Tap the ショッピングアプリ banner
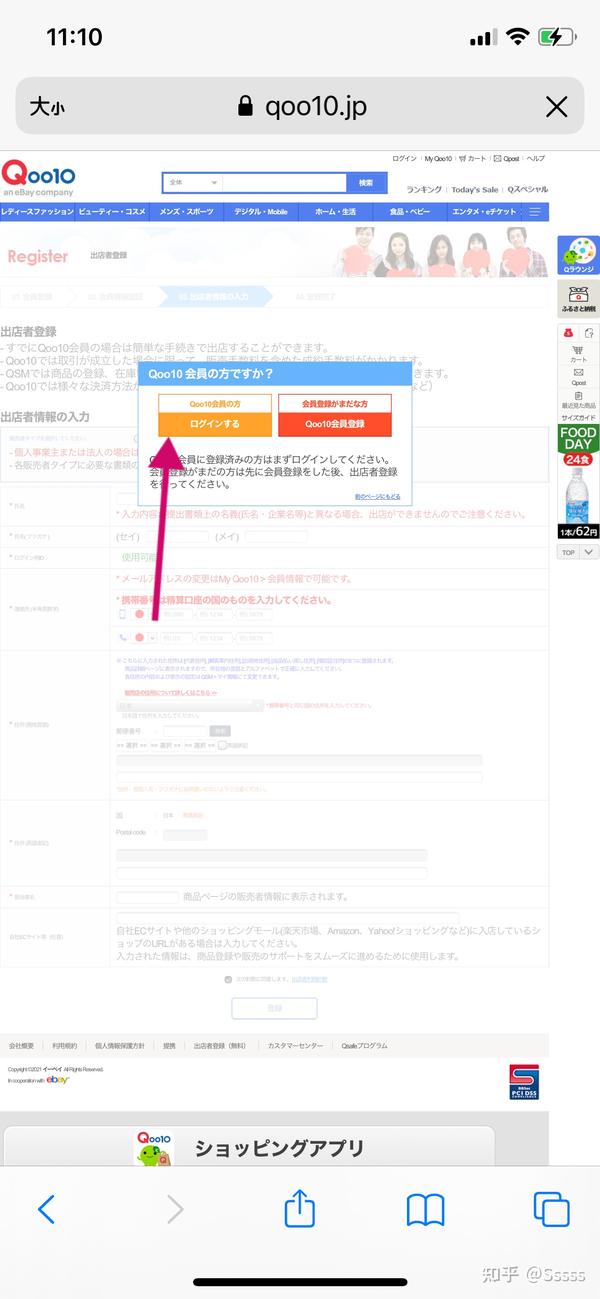Viewport: 600px width, 1299px height. click(x=248, y=1147)
